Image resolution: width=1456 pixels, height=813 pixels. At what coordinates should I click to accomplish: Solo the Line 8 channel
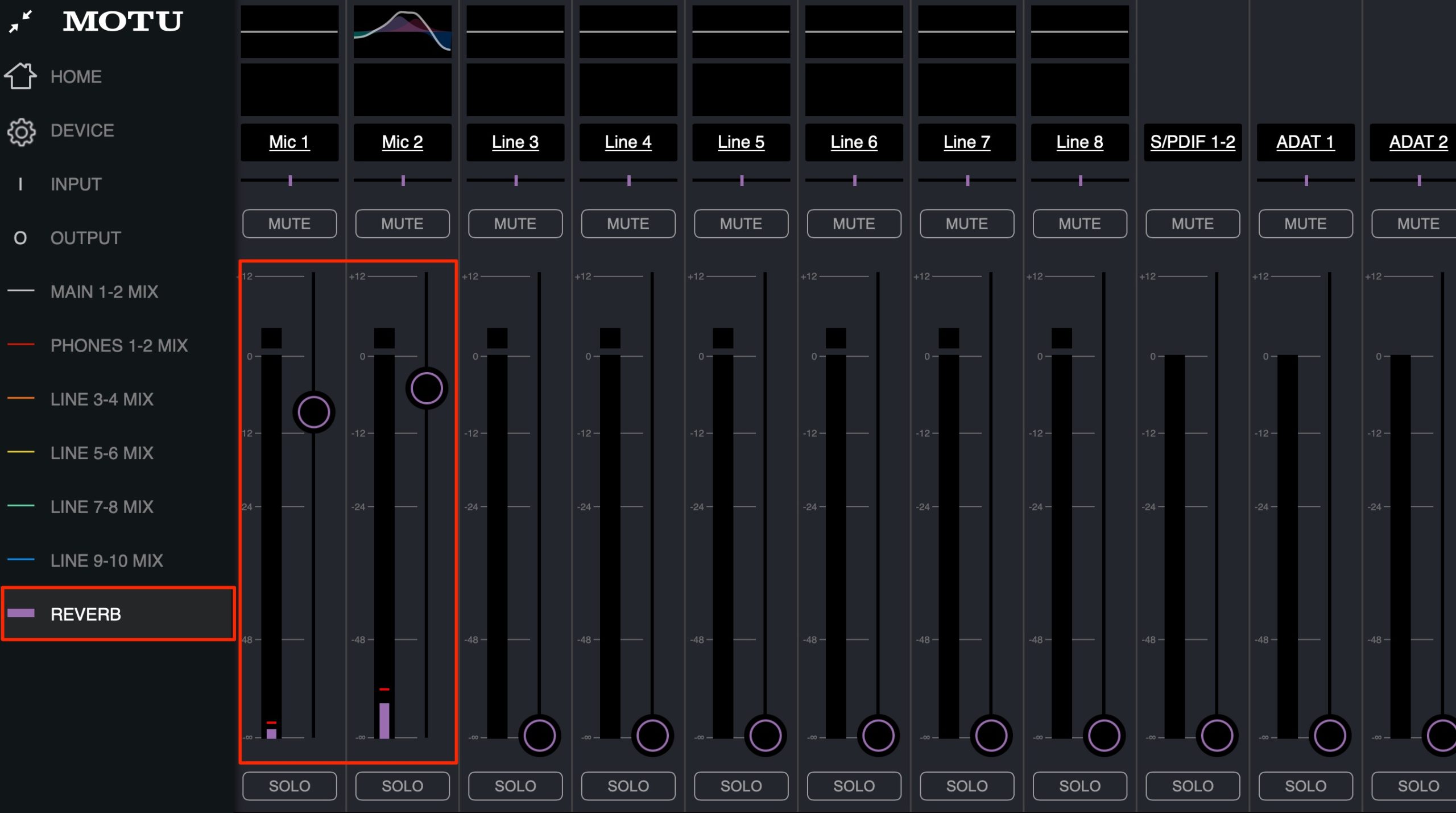1080,786
